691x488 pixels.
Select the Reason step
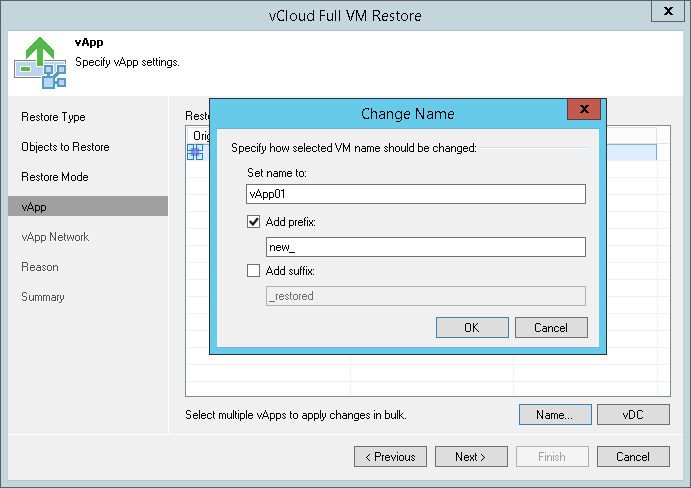40,267
